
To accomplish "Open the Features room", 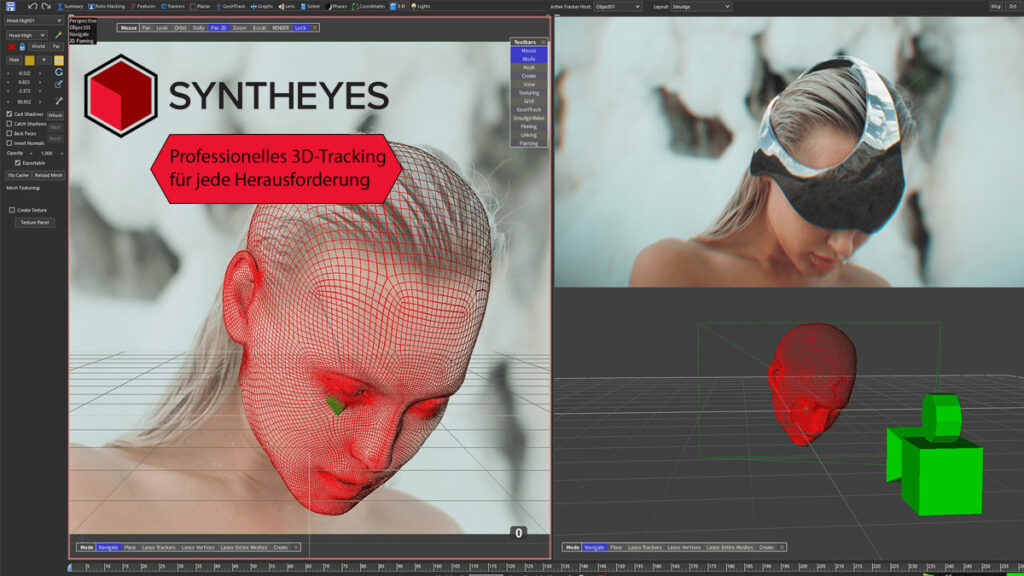I will coord(143,7).
